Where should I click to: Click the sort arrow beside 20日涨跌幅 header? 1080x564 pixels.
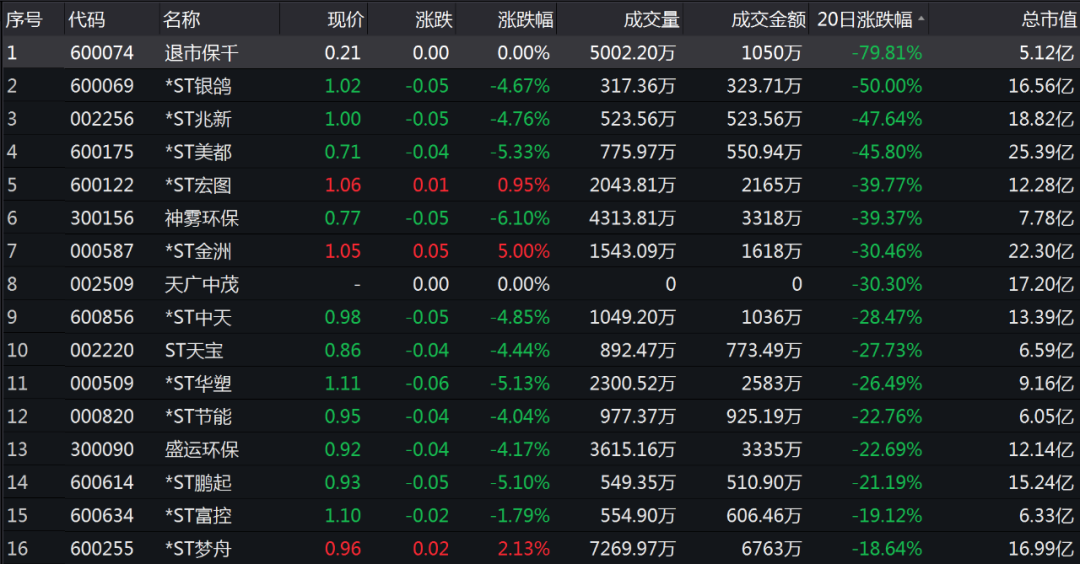click(921, 19)
